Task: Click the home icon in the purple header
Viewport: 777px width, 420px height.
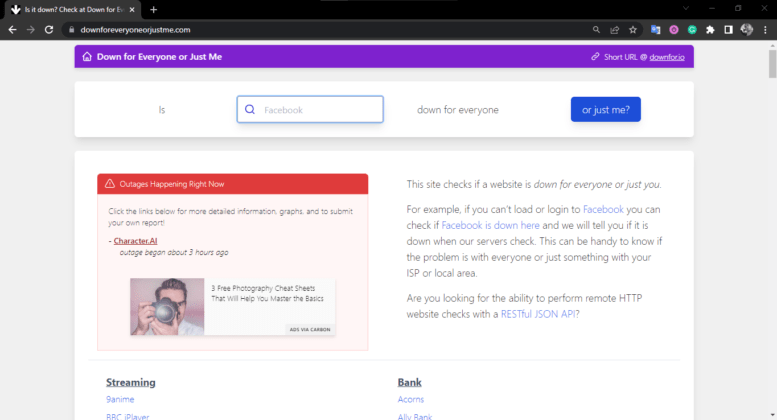Action: 87,56
